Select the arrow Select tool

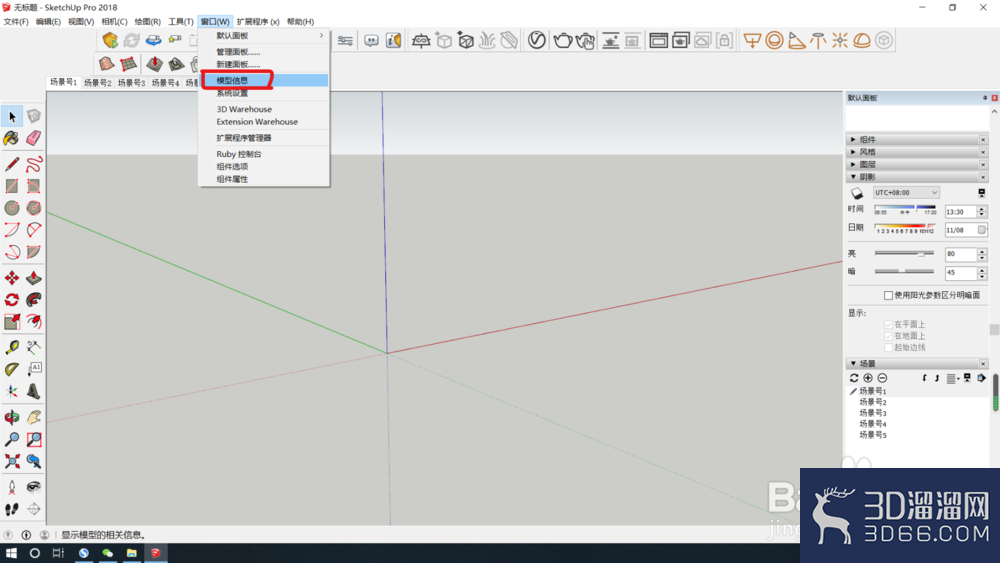tap(11, 117)
